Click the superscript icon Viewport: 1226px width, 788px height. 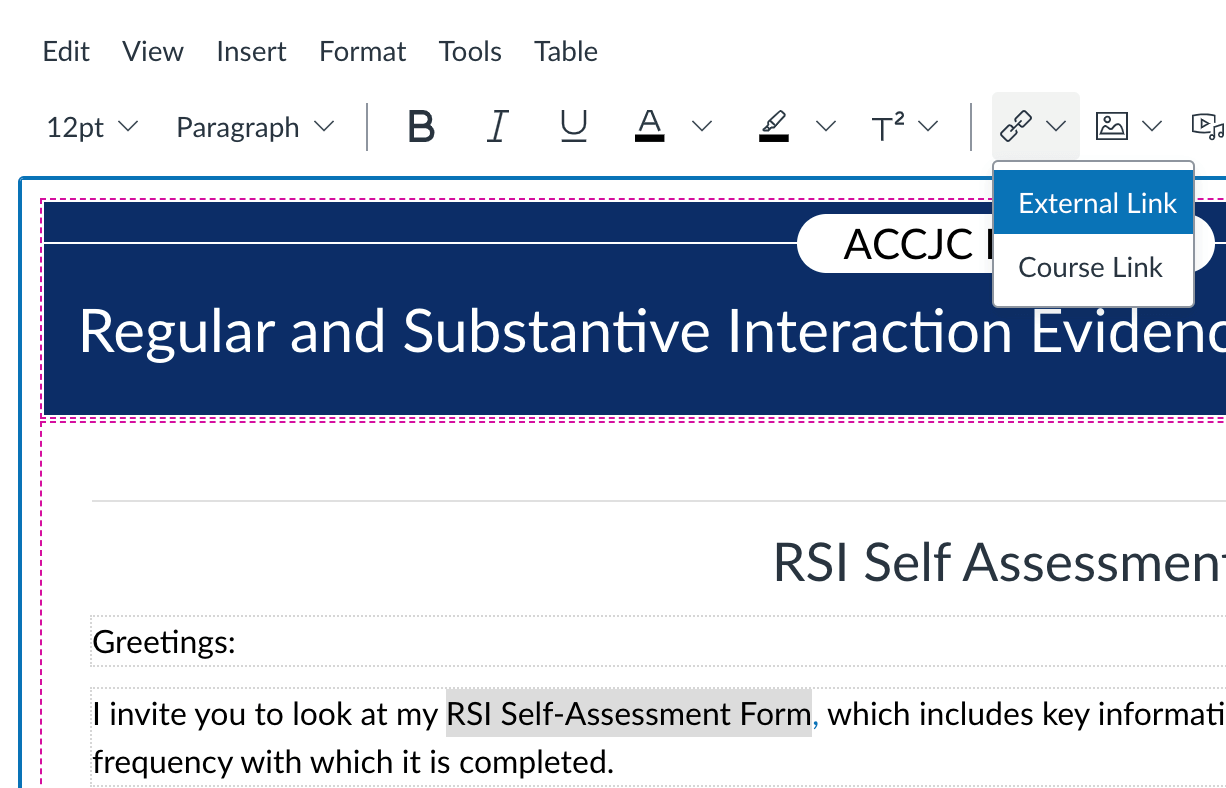pyautogui.click(x=888, y=127)
